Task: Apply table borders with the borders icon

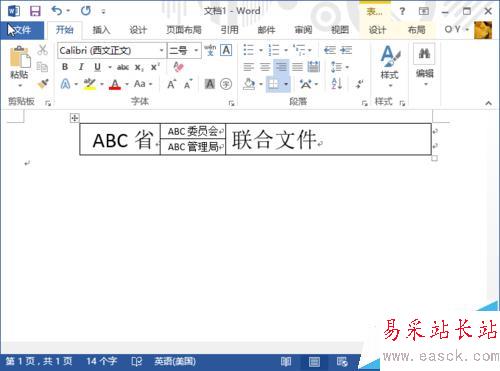Action: pos(273,84)
